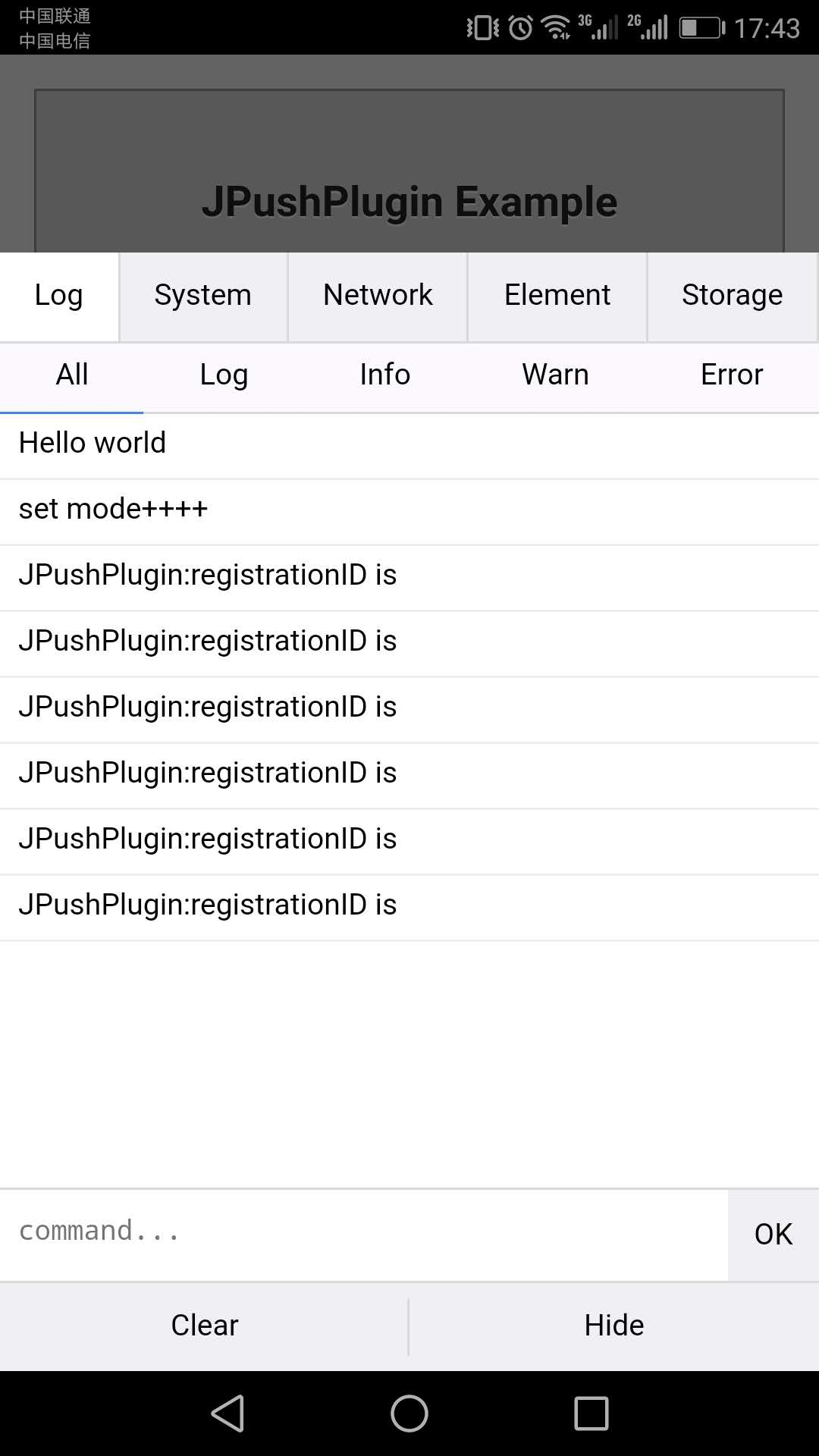
Task: Select the Log main tab
Action: pos(58,296)
